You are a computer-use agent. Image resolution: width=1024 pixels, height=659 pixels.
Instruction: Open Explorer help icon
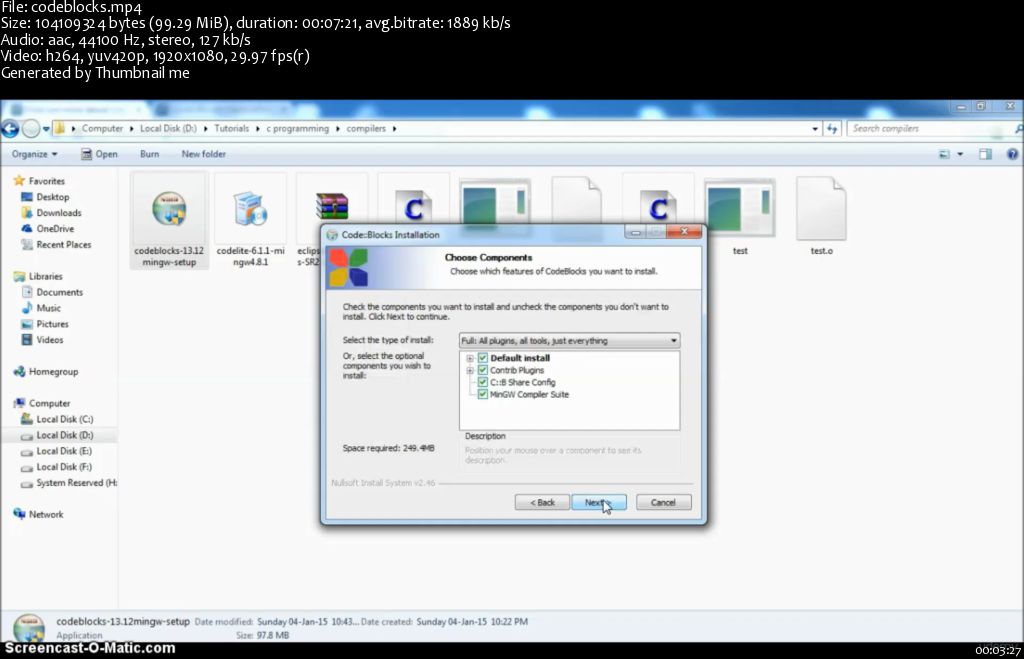(x=1012, y=154)
